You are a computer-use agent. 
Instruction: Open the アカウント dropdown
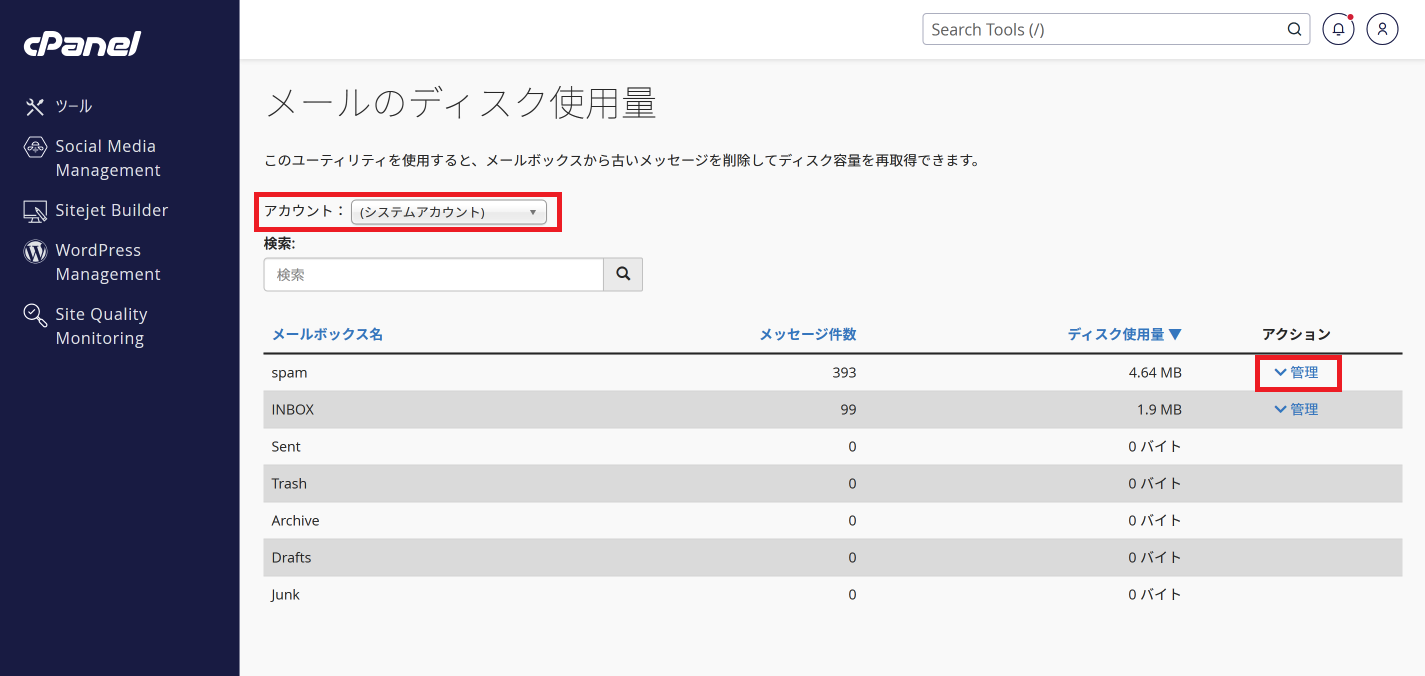pos(449,212)
